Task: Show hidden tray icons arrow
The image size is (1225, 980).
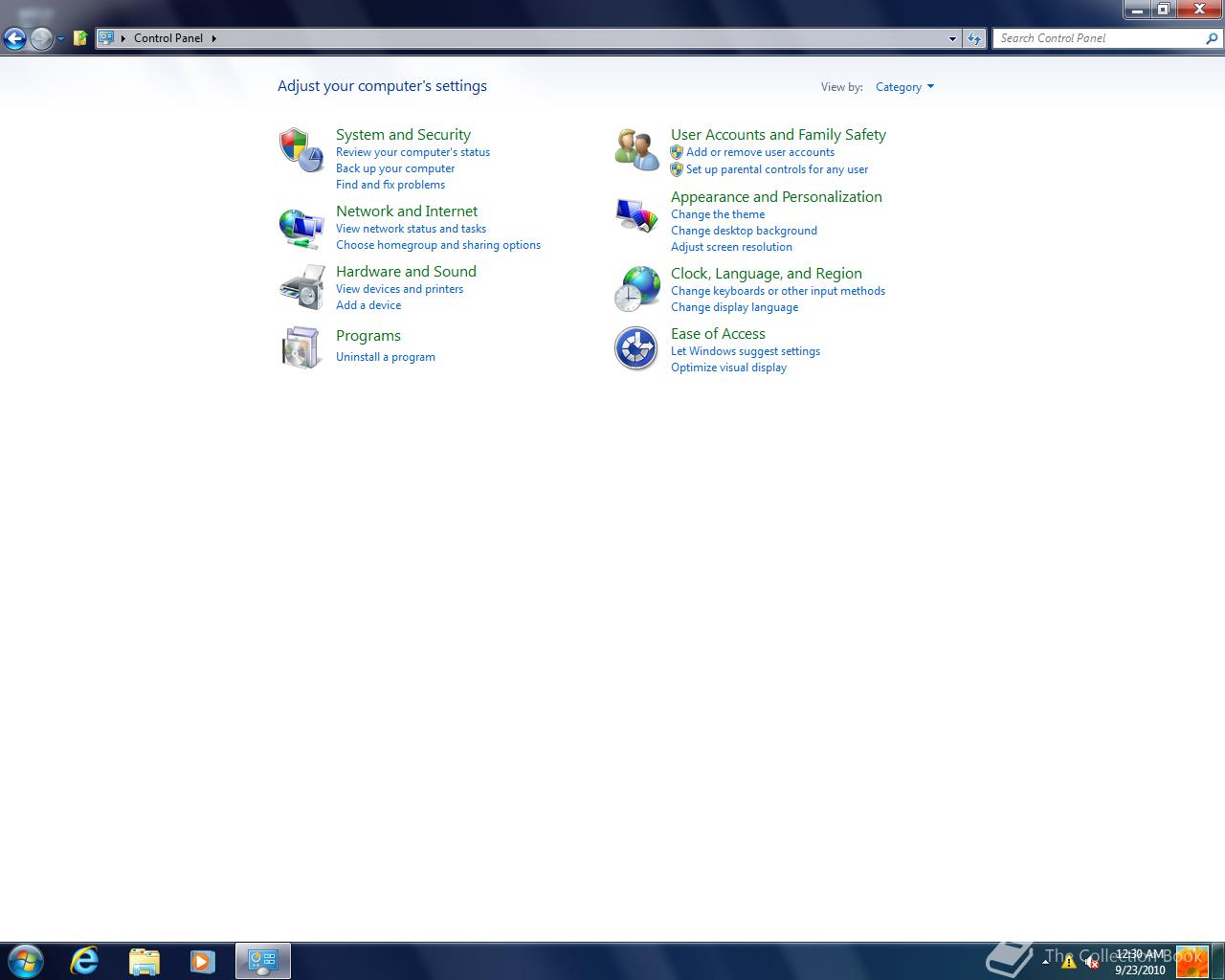Action: [1046, 960]
